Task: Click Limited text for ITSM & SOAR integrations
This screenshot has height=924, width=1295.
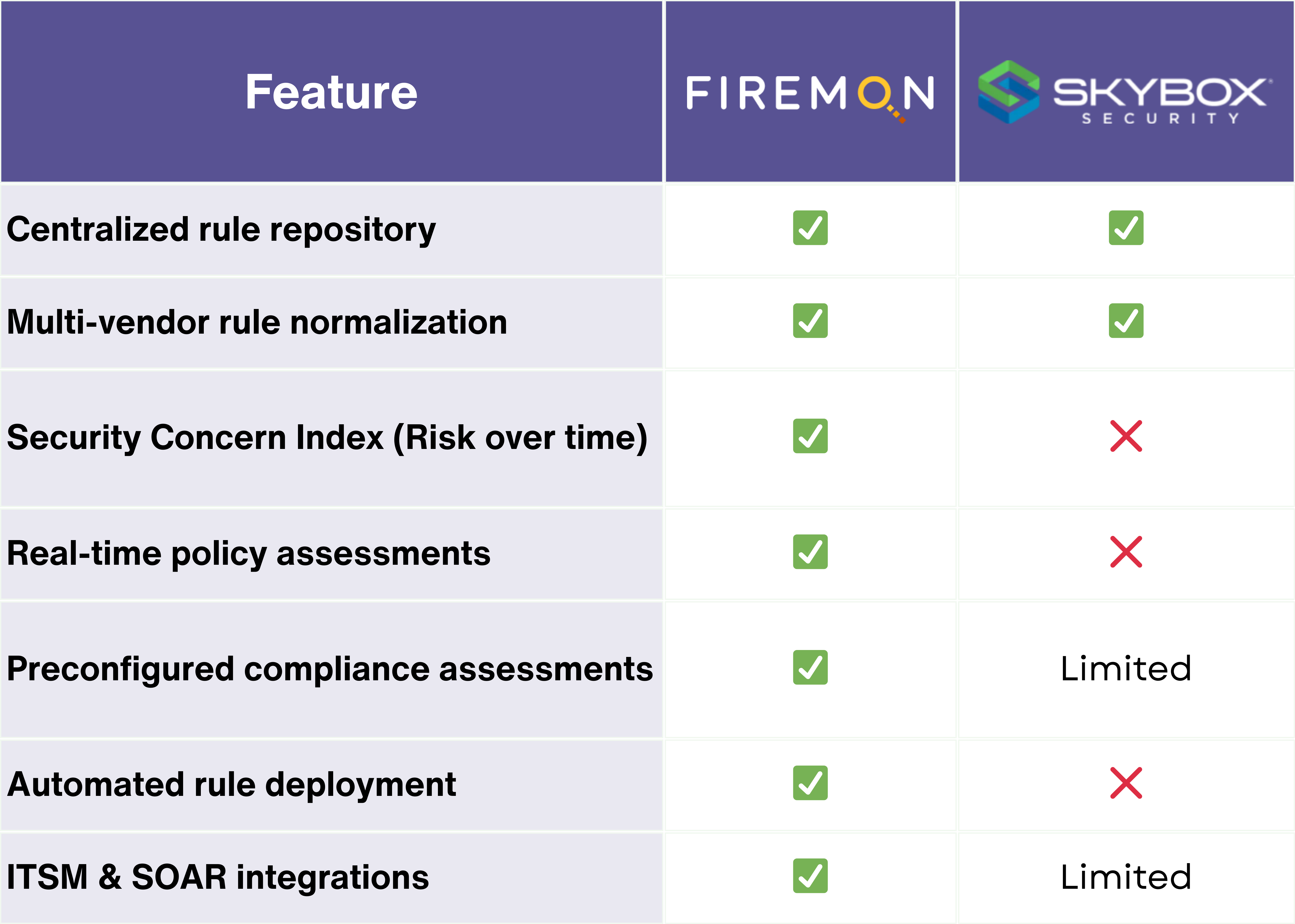Action: [1126, 877]
